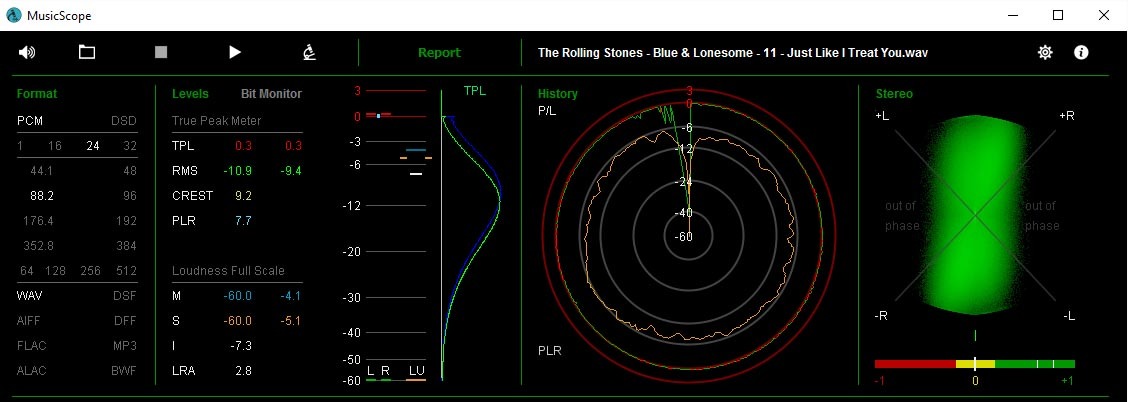Open a file with the folder icon
The width and height of the screenshot is (1128, 402).
(87, 53)
